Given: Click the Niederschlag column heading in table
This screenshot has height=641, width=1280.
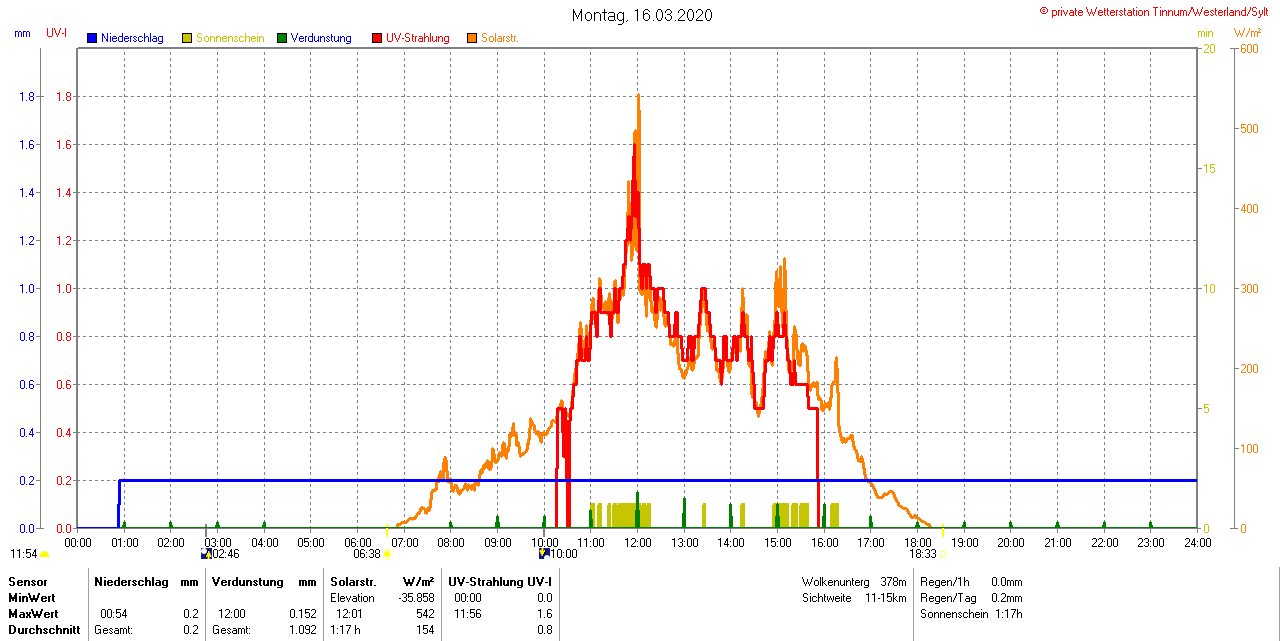Looking at the screenshot, I should pyautogui.click(x=133, y=582).
